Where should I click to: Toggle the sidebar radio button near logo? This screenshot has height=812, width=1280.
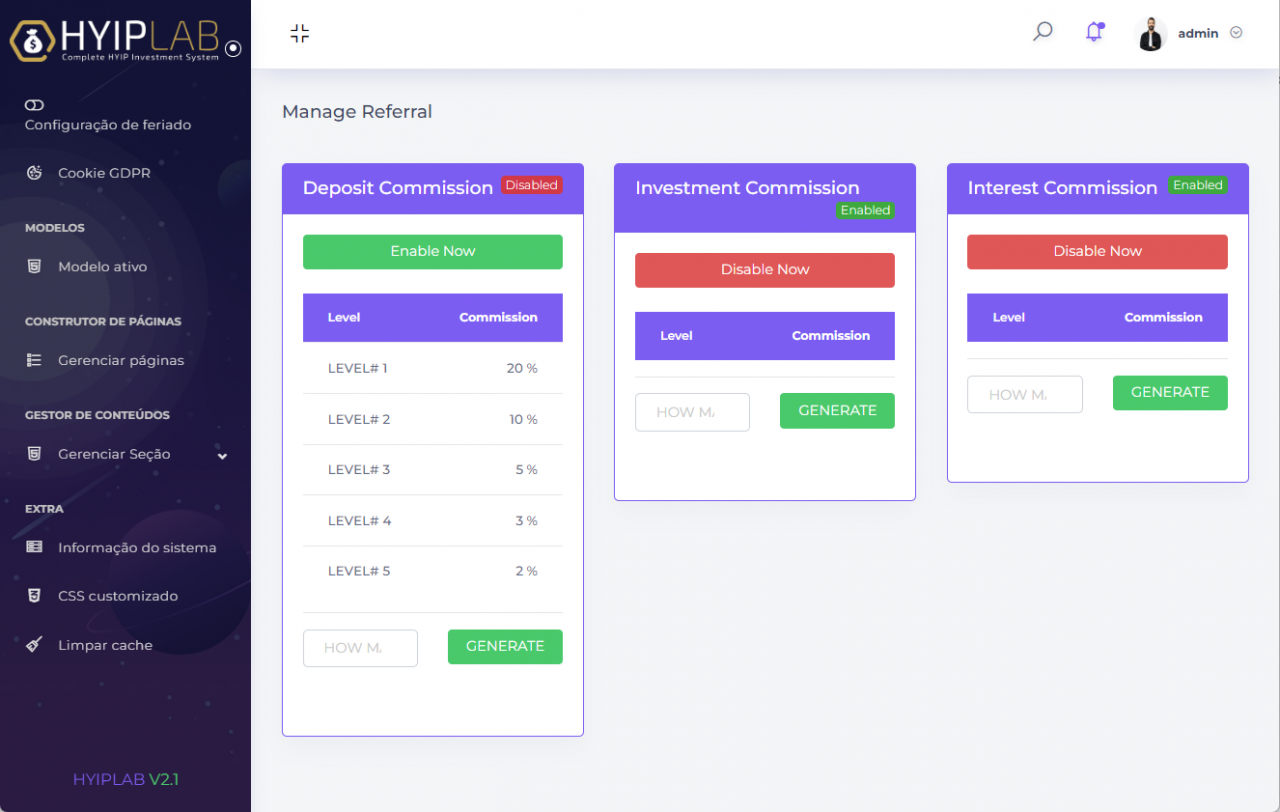[233, 48]
